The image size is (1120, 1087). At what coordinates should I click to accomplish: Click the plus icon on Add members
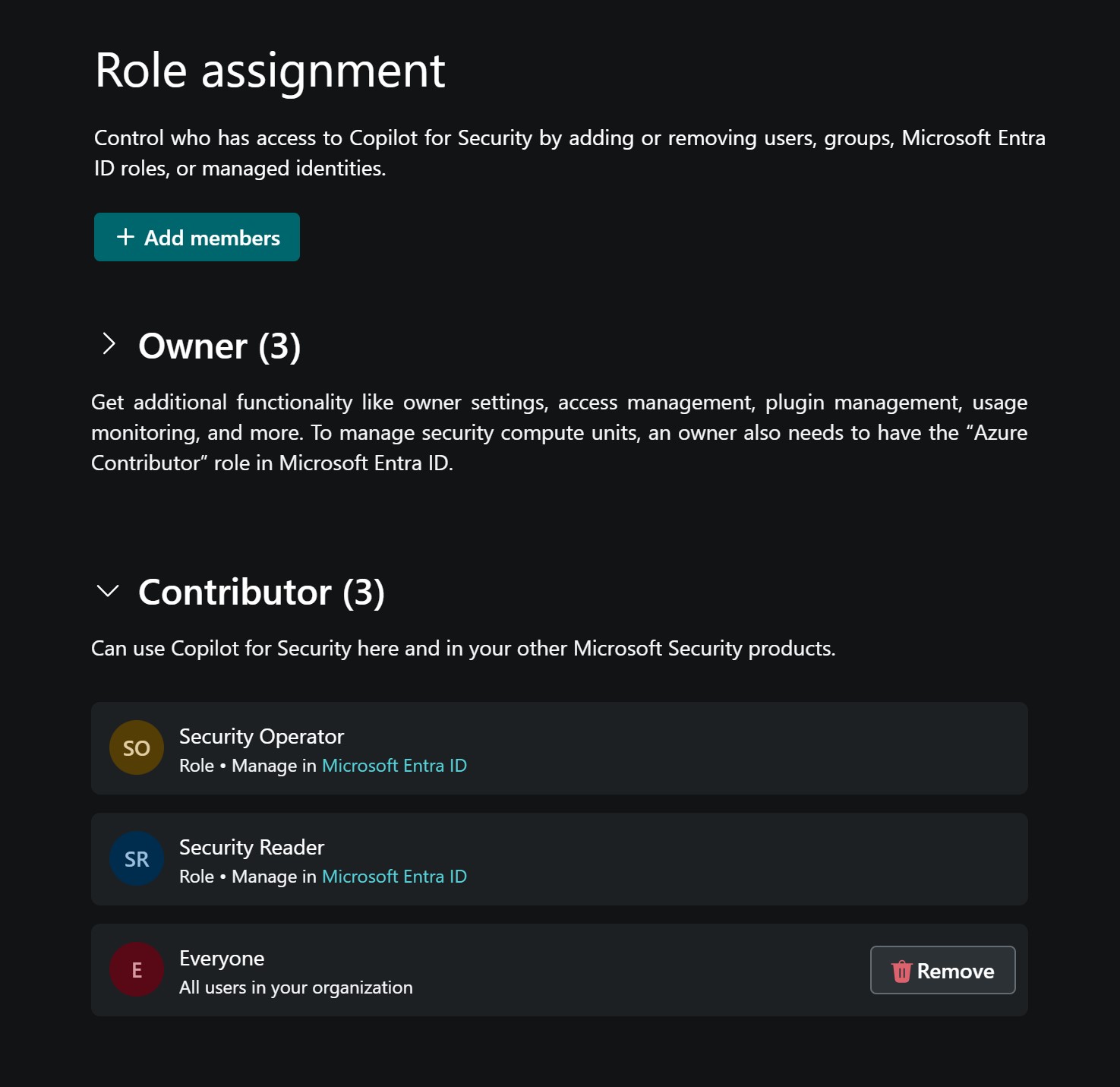(x=125, y=237)
